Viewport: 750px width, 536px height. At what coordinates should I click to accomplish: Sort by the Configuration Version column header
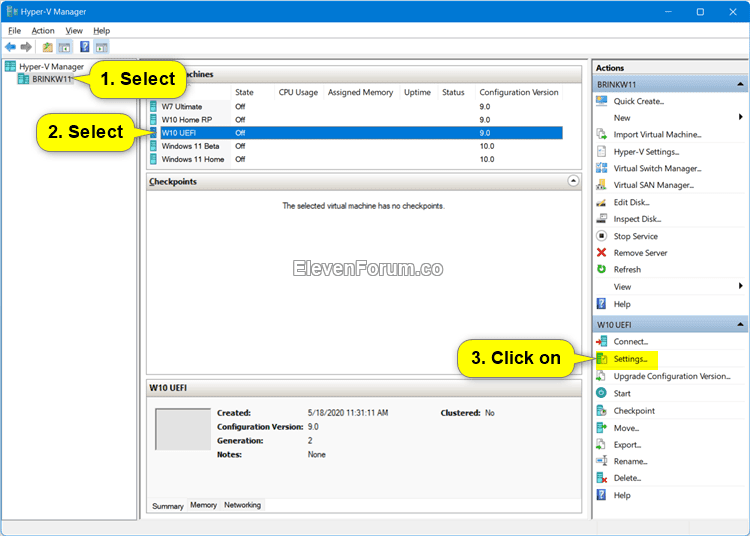tap(519, 92)
